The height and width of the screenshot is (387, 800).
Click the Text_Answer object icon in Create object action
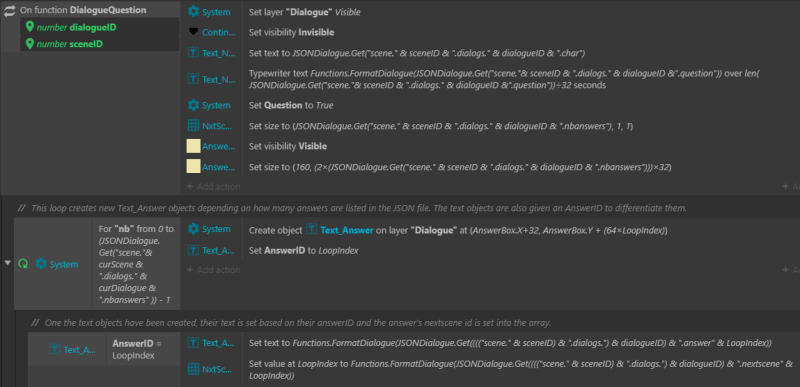(311, 230)
